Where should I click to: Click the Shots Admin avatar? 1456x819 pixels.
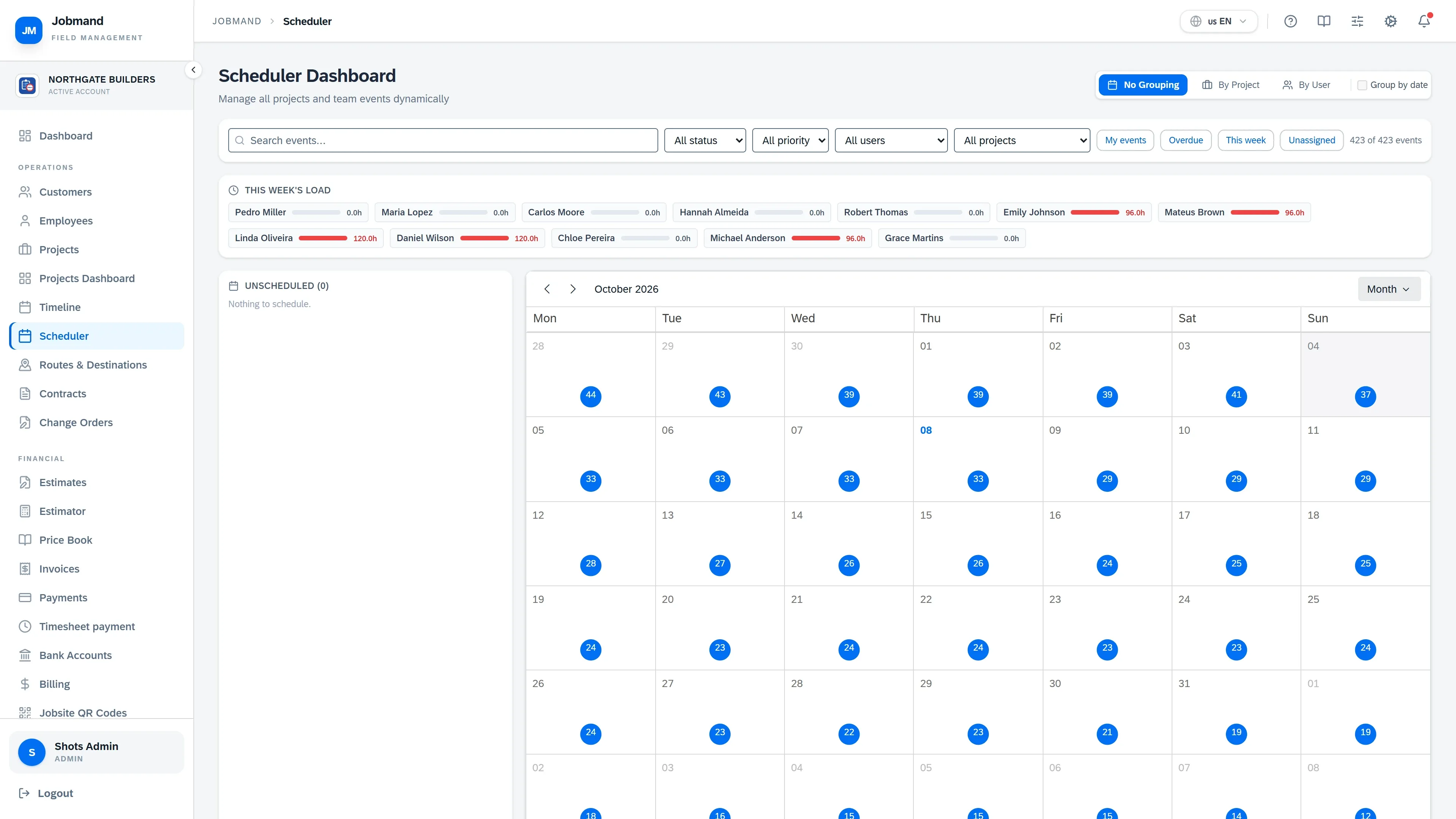31,752
